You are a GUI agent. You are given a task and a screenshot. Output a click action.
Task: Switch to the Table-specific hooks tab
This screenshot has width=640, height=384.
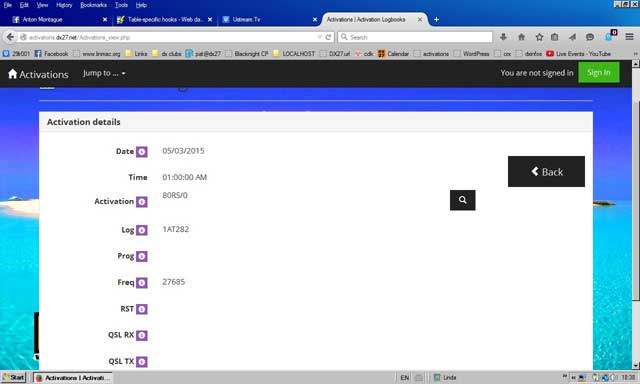164,19
